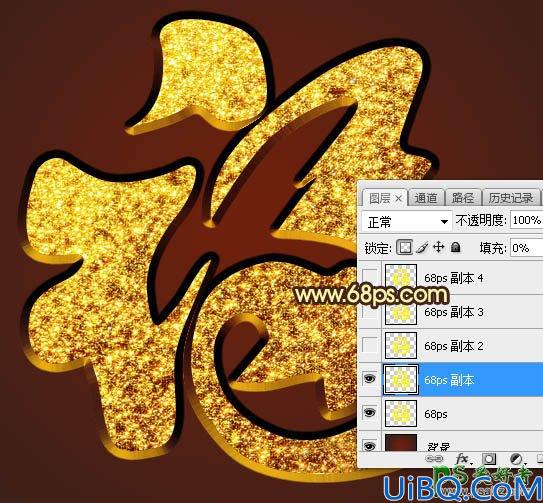Click the 68ps 副本 layer thumbnail
Viewport: 543px width, 503px height.
coord(401,379)
